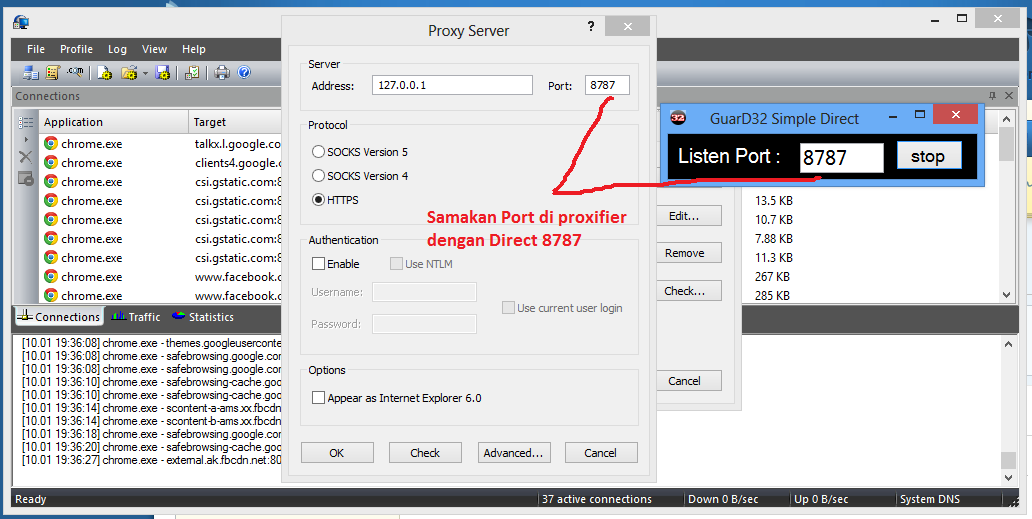Enable authentication checkbox
This screenshot has height=519, width=1032.
point(319,264)
